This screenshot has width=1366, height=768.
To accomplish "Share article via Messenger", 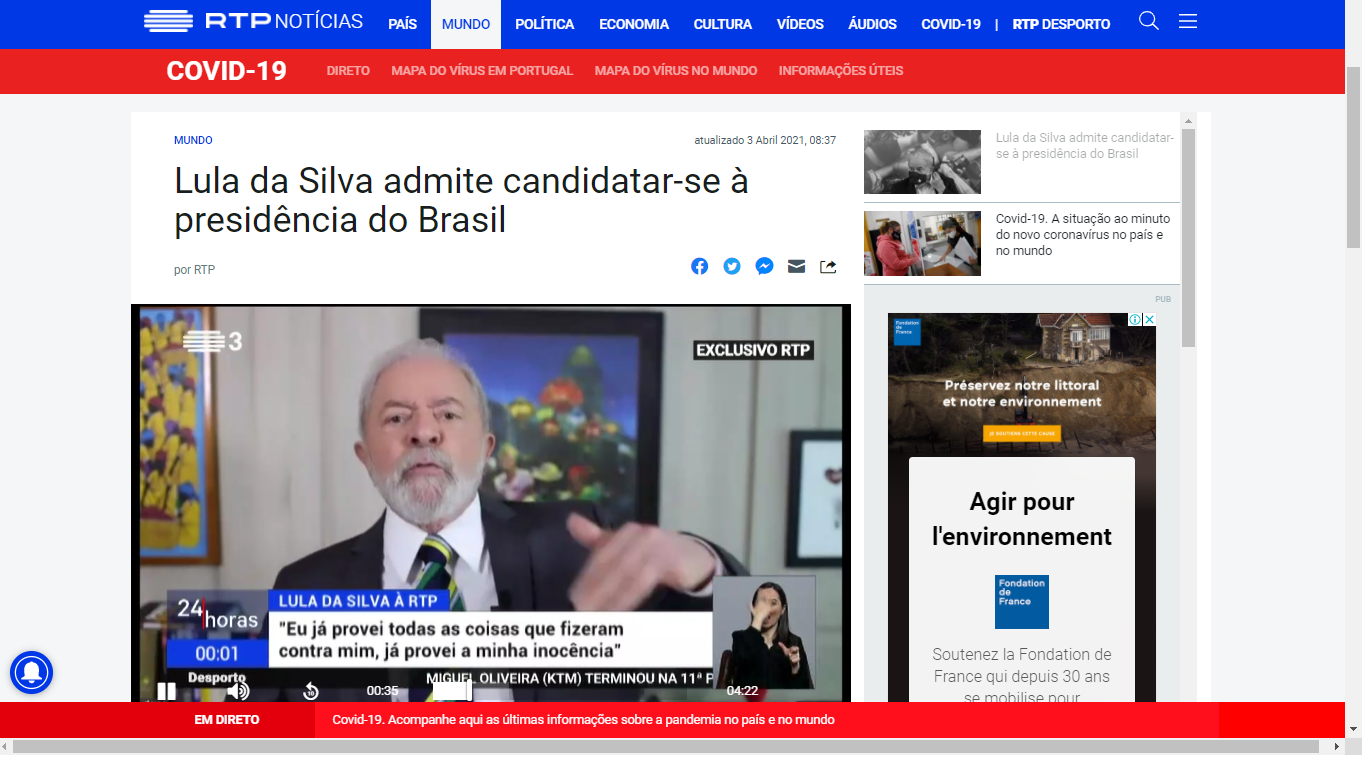I will [x=764, y=266].
